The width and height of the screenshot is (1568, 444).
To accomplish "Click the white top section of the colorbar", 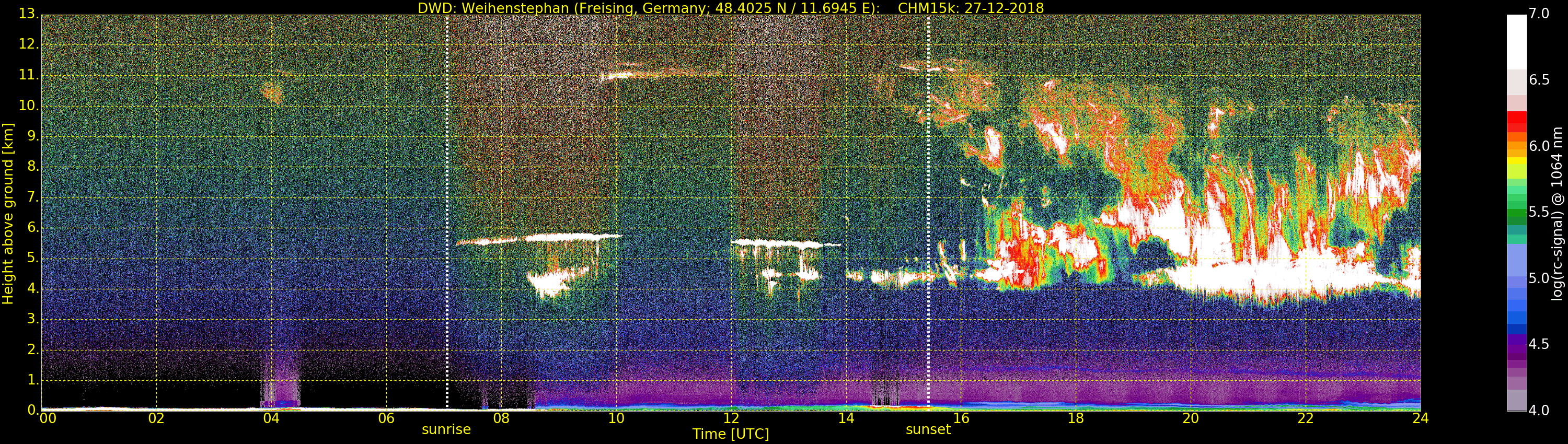I will pos(1516,41).
